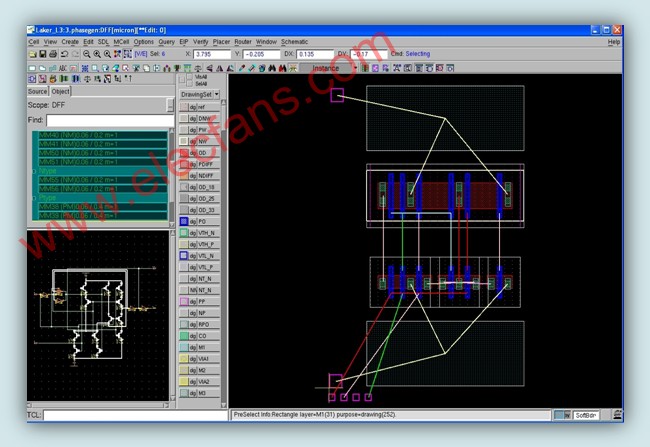Switch to the Source tab
The height and width of the screenshot is (447, 650).
[37, 91]
